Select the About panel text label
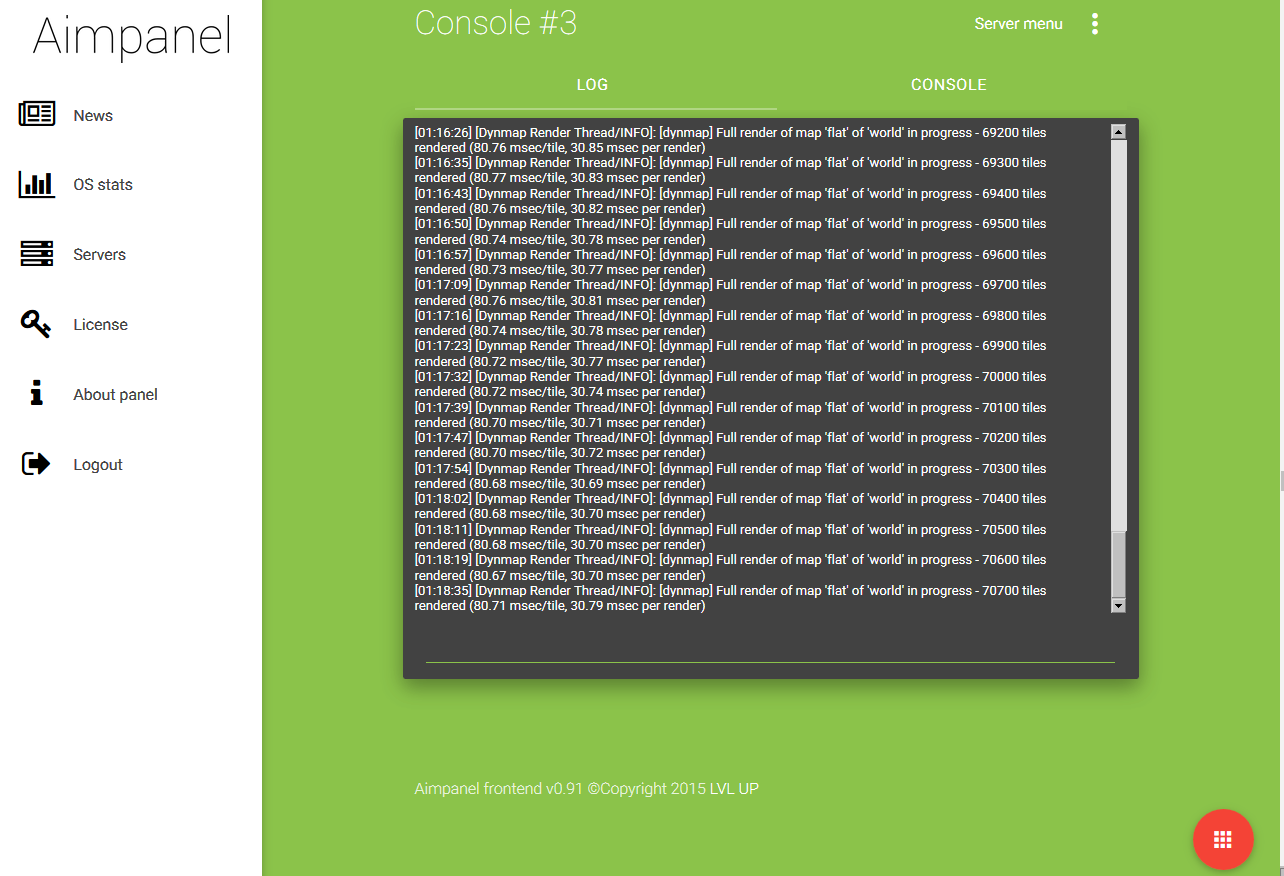 coord(115,395)
